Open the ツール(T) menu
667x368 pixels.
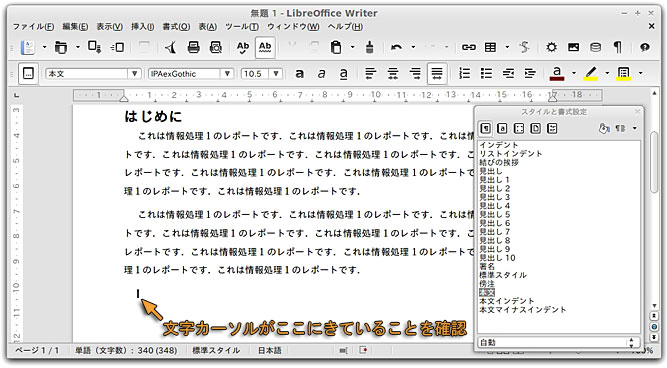point(242,26)
